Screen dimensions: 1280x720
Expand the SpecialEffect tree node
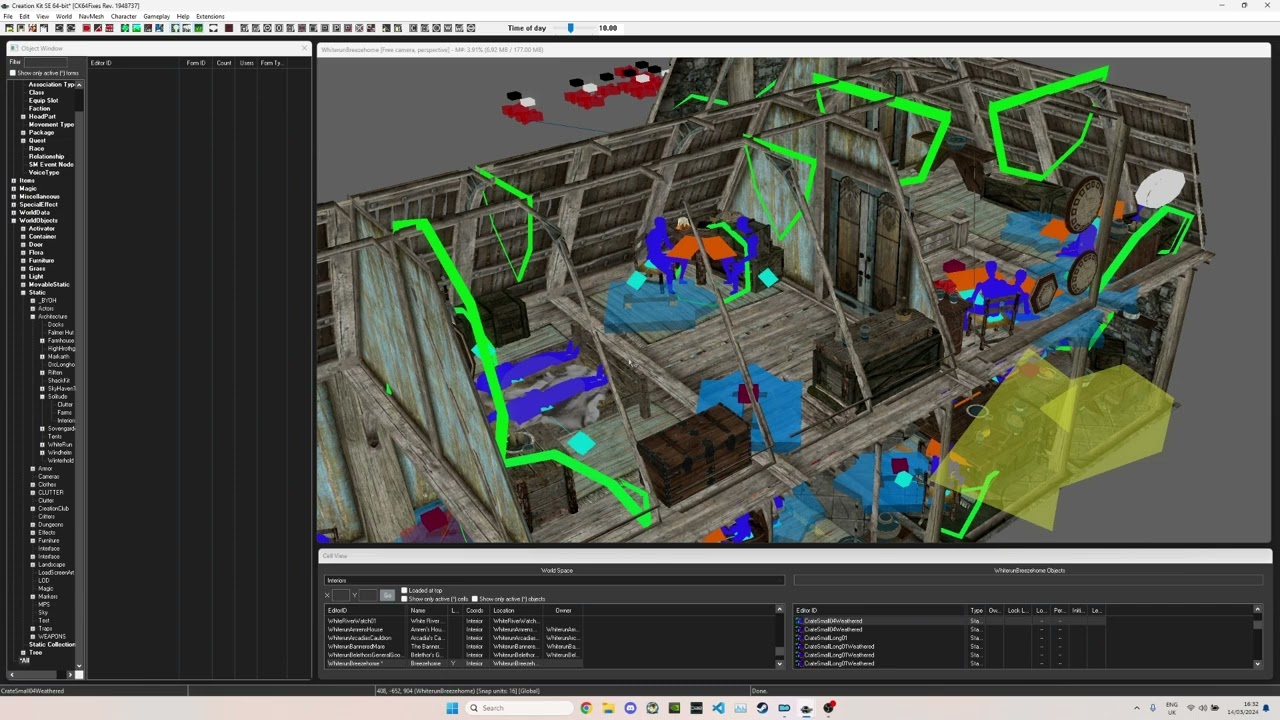[x=14, y=205]
